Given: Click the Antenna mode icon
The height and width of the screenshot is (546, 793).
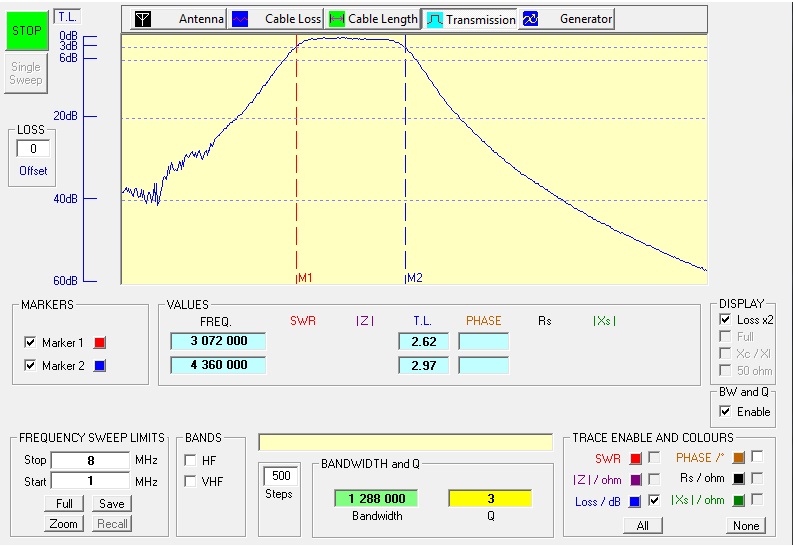Looking at the screenshot, I should pos(144,19).
